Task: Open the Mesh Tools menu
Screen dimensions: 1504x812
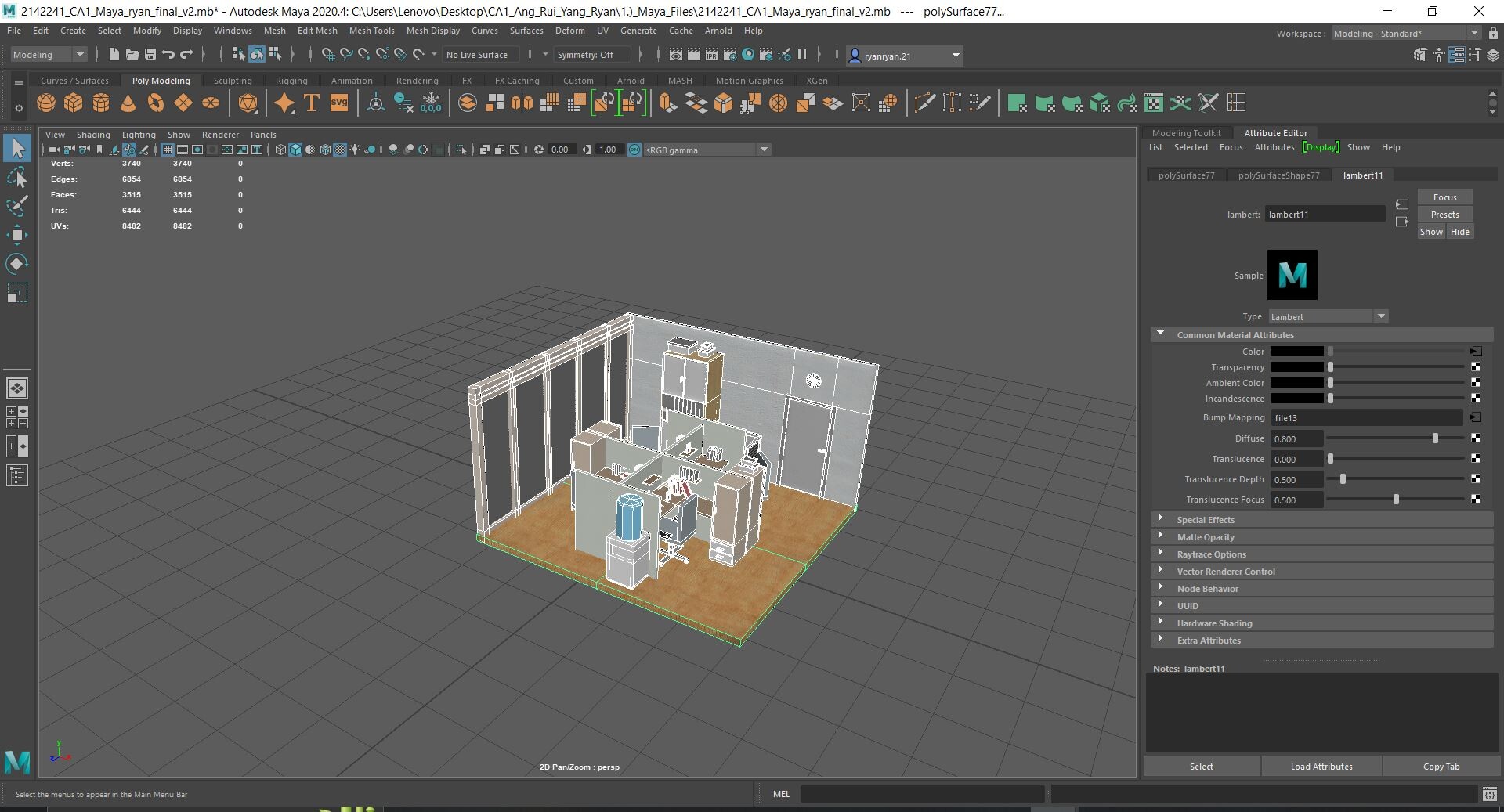Action: pyautogui.click(x=371, y=31)
